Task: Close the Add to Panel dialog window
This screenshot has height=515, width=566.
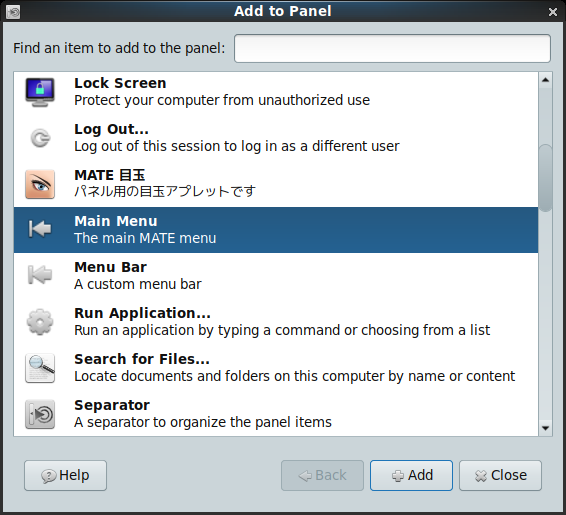Action: pyautogui.click(x=553, y=12)
